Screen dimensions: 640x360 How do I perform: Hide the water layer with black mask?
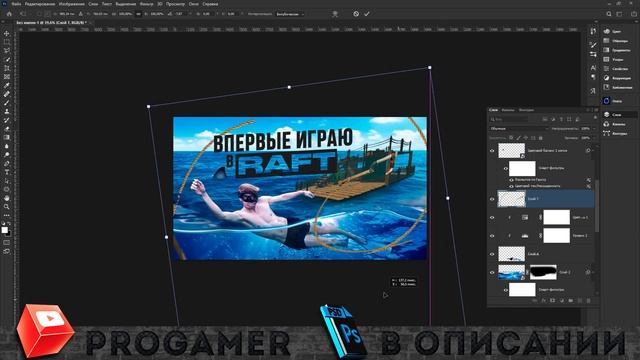492,272
